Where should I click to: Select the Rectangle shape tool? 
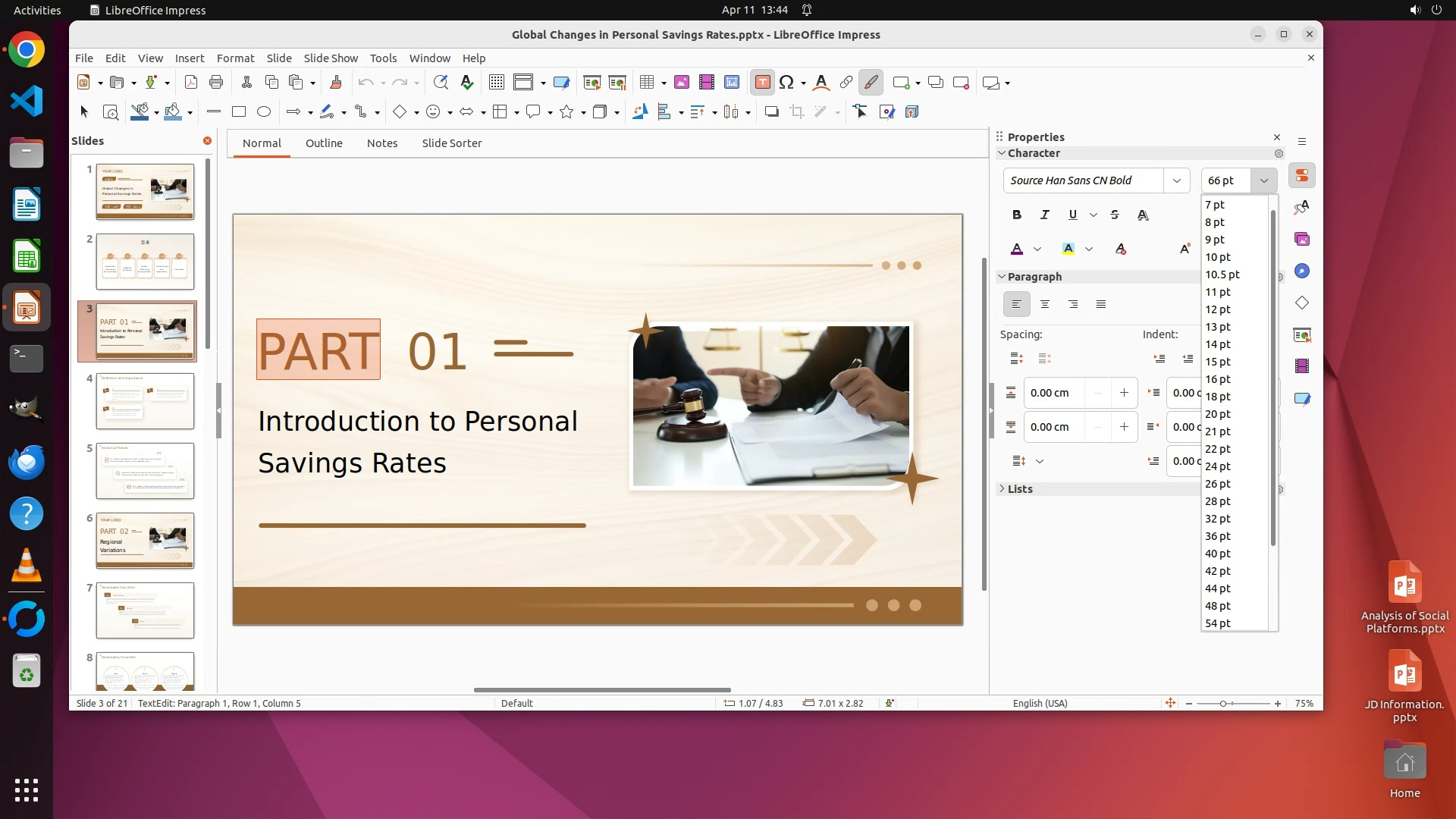pos(239,112)
